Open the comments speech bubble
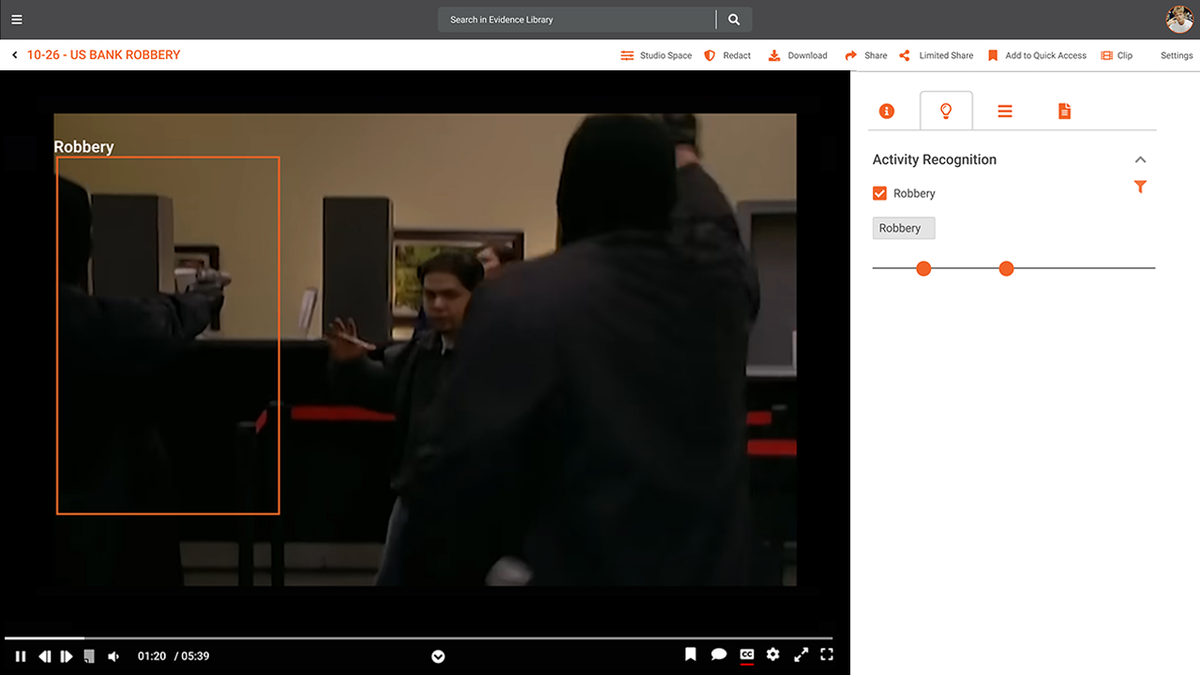Viewport: 1200px width, 675px height. [x=718, y=655]
